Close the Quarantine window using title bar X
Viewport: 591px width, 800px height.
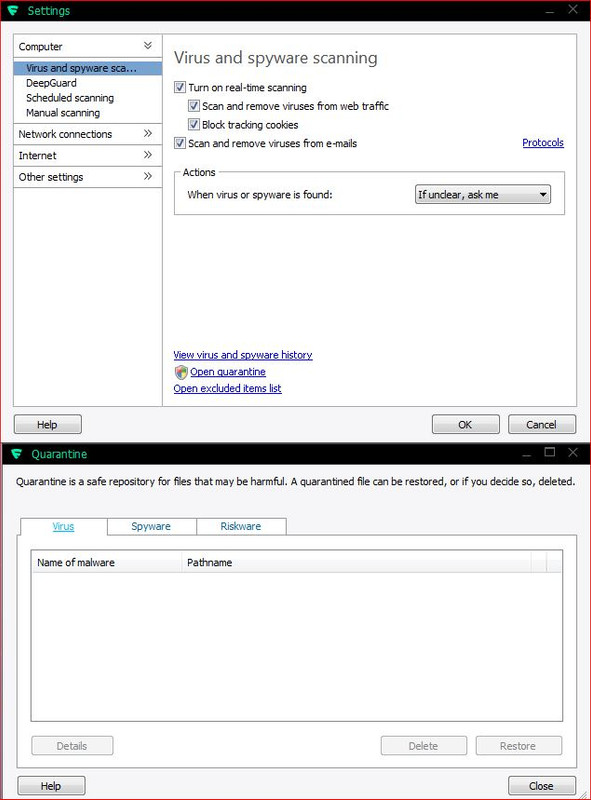click(x=573, y=453)
